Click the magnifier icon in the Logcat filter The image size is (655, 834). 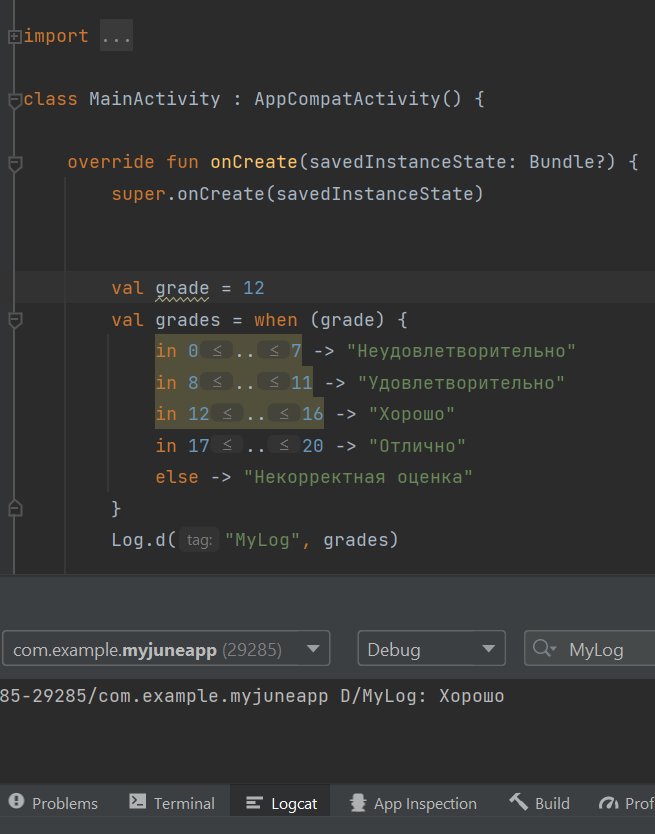click(545, 649)
